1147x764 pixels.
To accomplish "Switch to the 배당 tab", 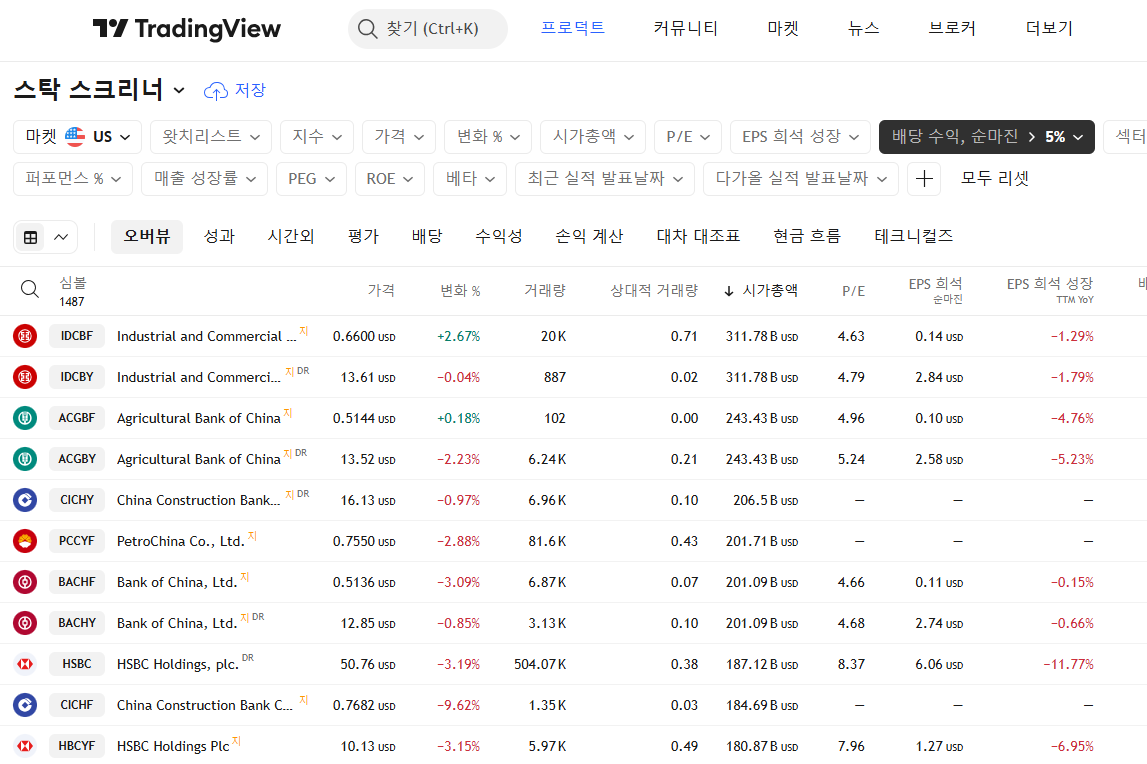I will [426, 236].
